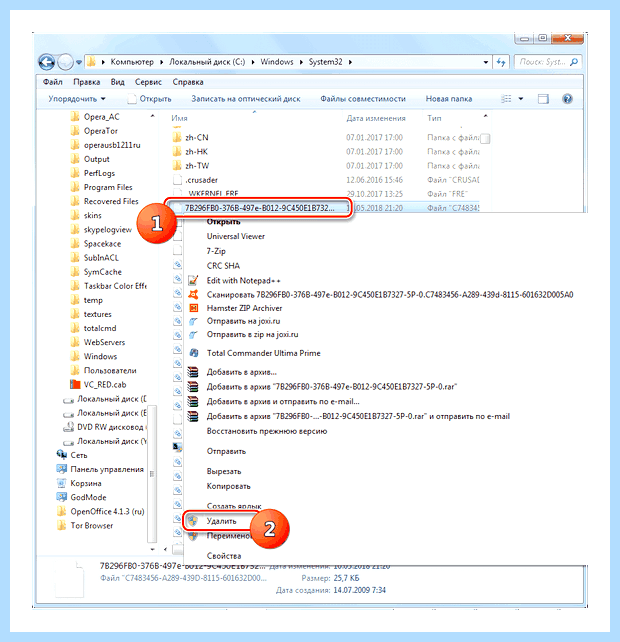Select Вырезать from the context menu

click(x=224, y=471)
